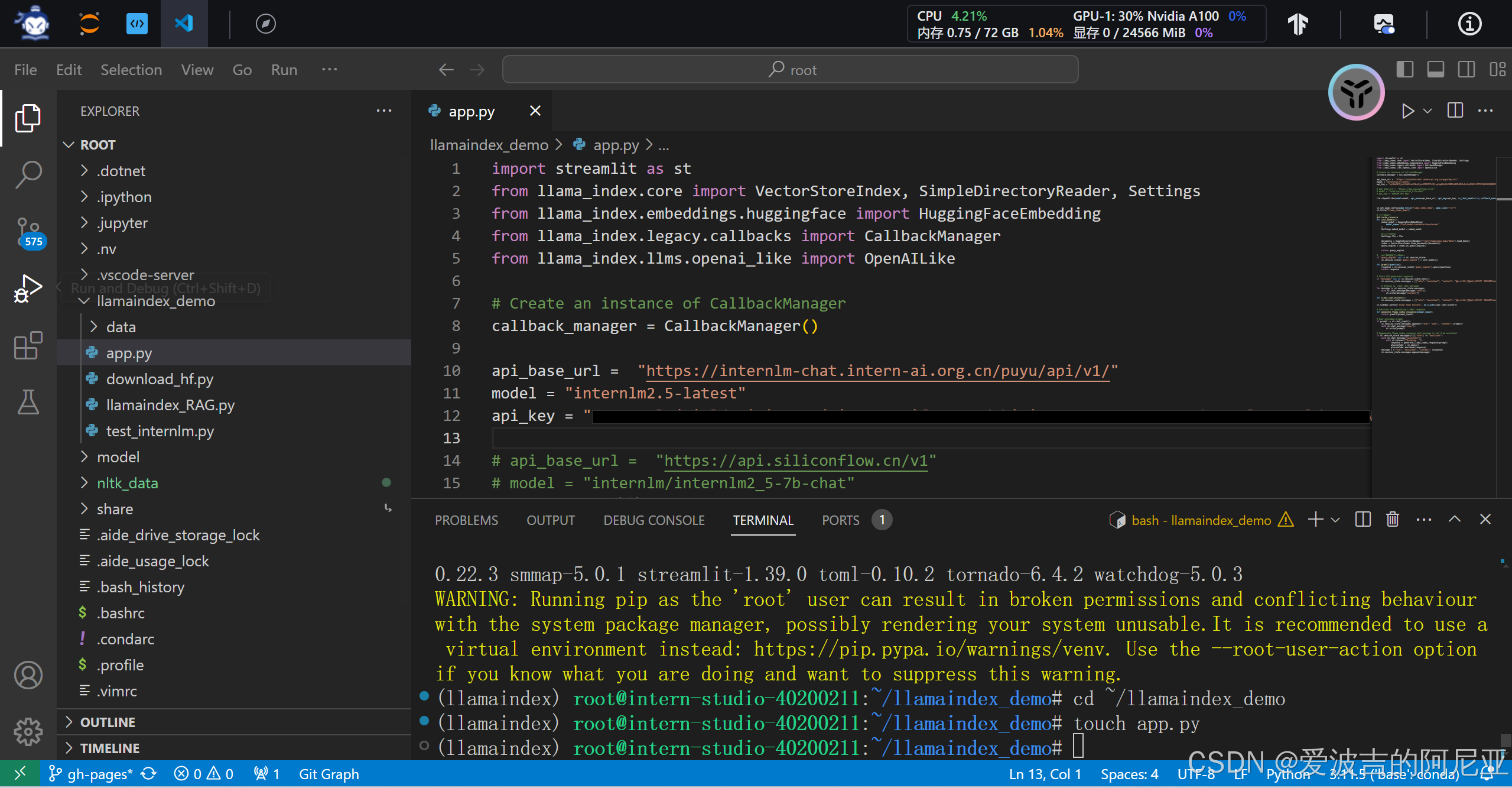Open Git Graph from status bar
Screen dimensions: 1512x788
[x=329, y=774]
